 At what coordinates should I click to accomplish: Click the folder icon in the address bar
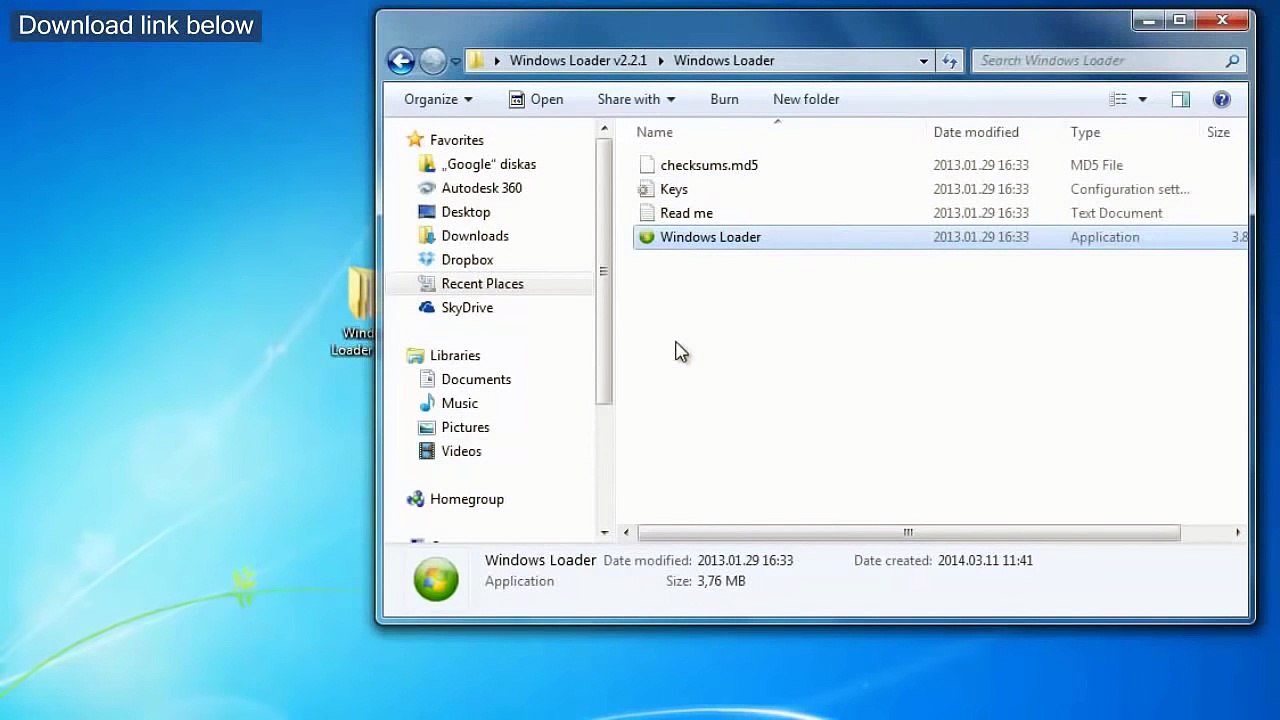pos(477,61)
